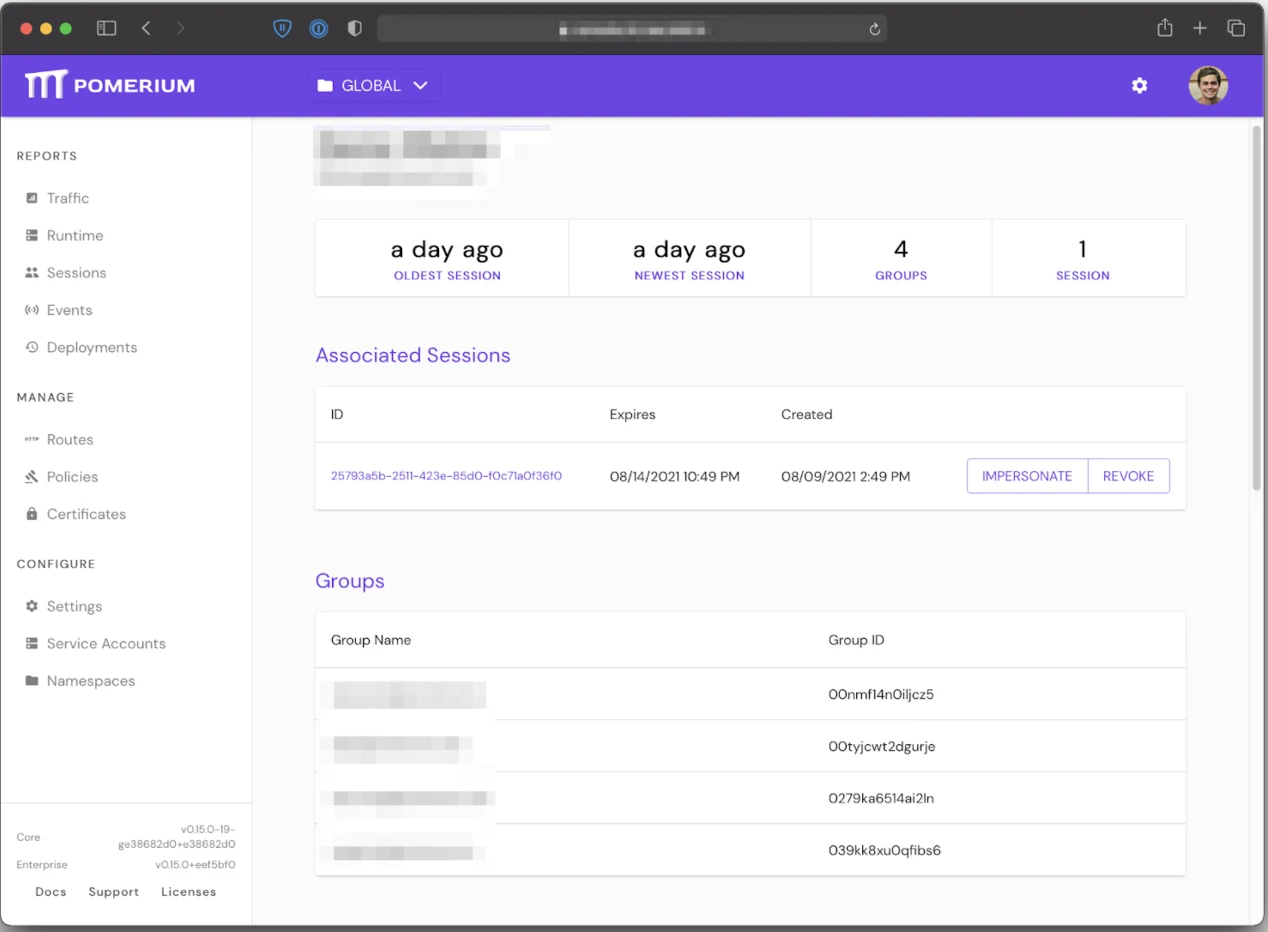View Certificates under Manage
The width and height of the screenshot is (1268, 932).
(85, 514)
